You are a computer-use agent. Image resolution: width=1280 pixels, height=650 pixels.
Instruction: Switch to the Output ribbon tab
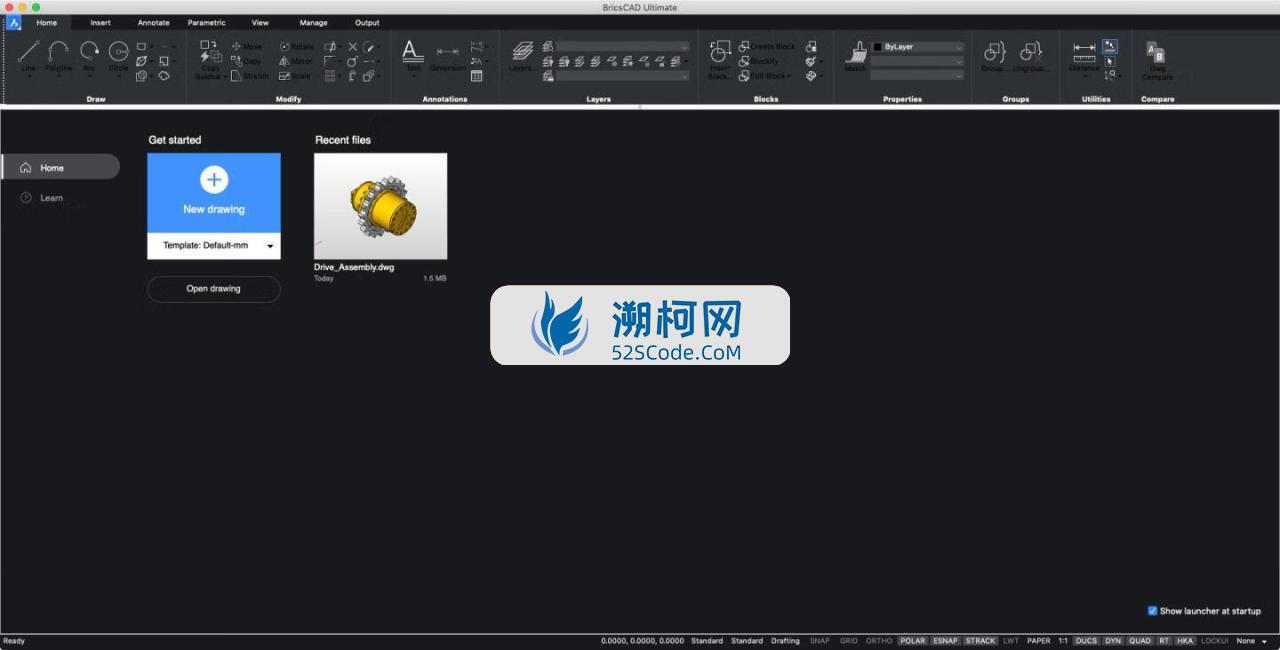pyautogui.click(x=367, y=23)
